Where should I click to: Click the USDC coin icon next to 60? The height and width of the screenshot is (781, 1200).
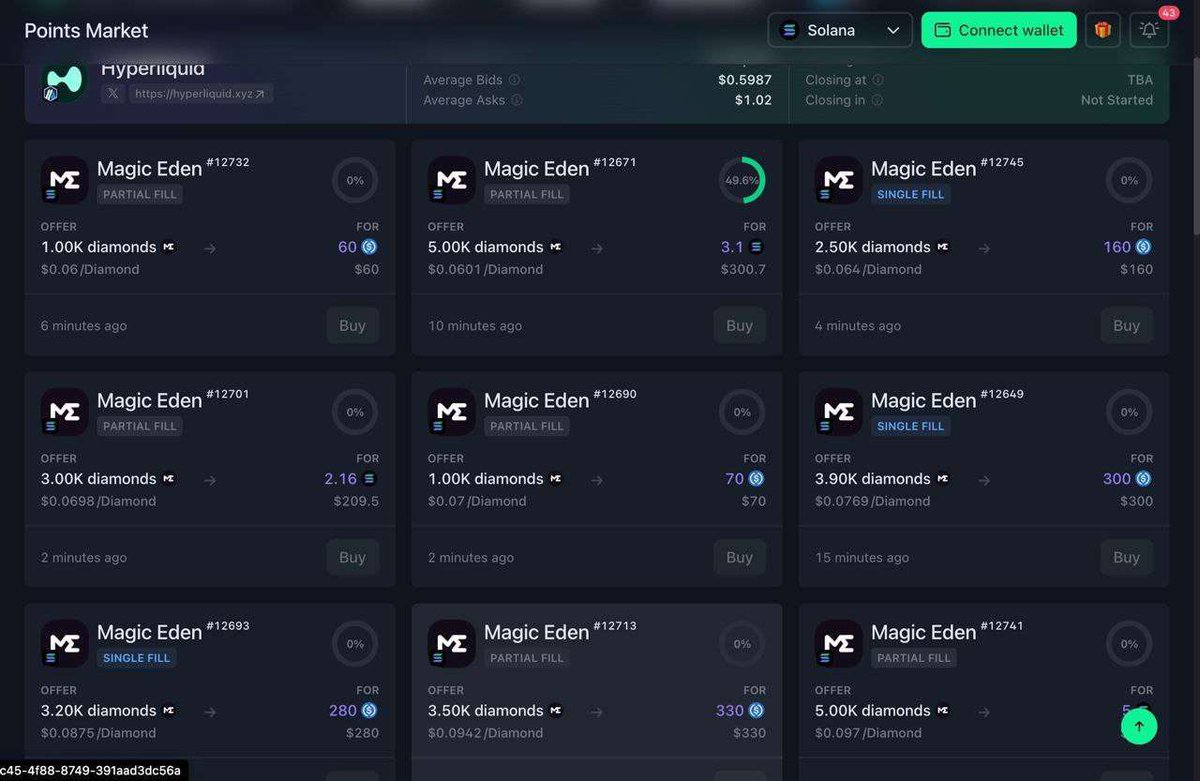(369, 247)
